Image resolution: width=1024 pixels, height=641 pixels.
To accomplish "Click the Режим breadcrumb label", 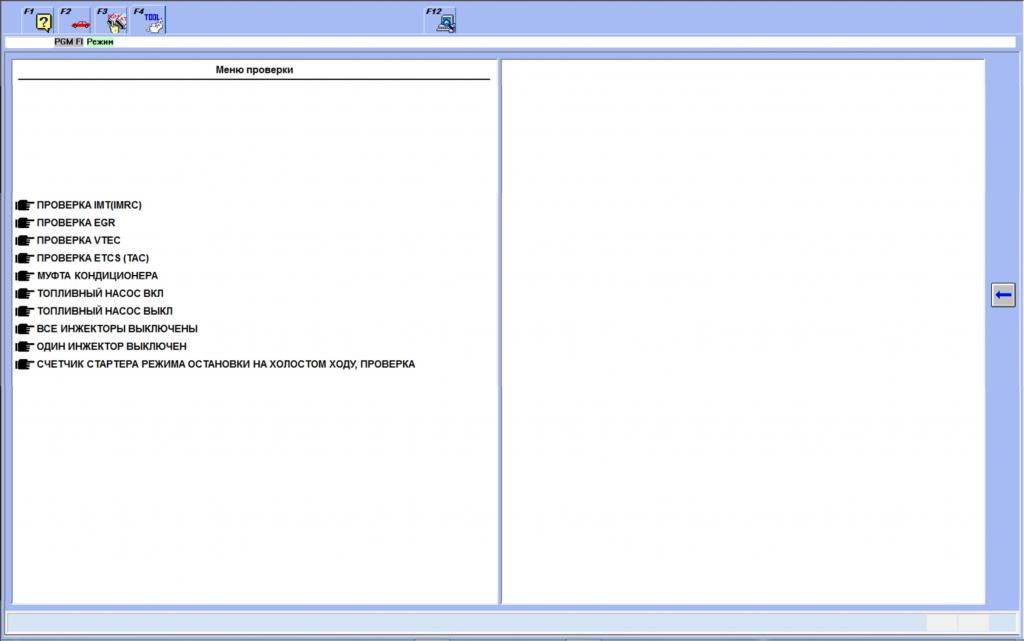I will coord(100,42).
